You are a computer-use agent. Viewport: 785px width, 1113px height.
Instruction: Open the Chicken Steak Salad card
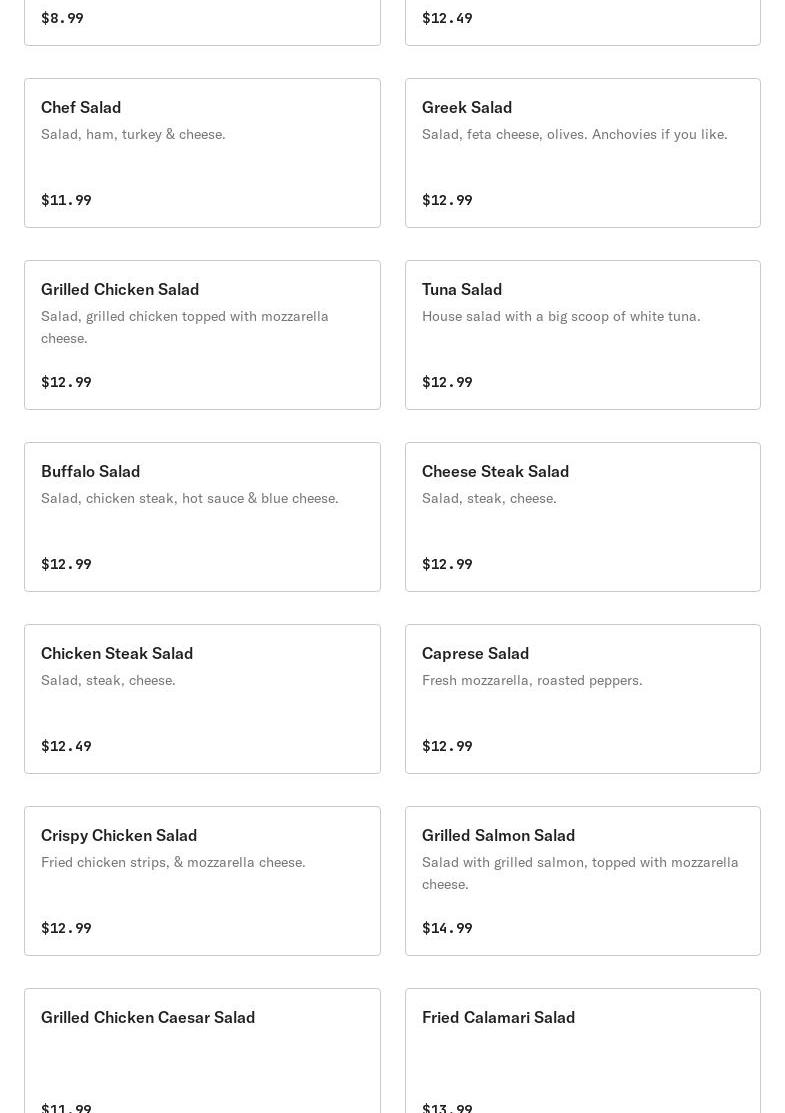[202, 699]
